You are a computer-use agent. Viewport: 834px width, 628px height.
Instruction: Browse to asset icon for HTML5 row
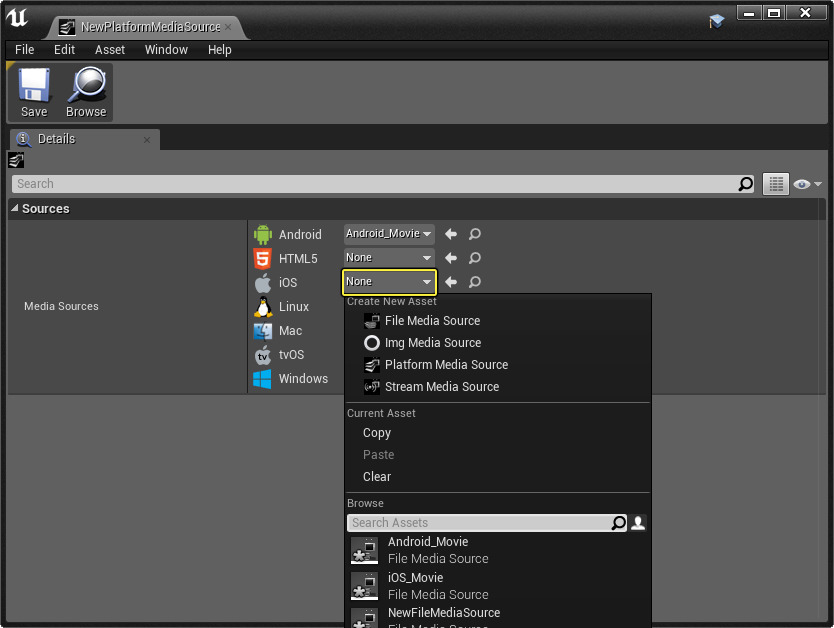pos(475,258)
